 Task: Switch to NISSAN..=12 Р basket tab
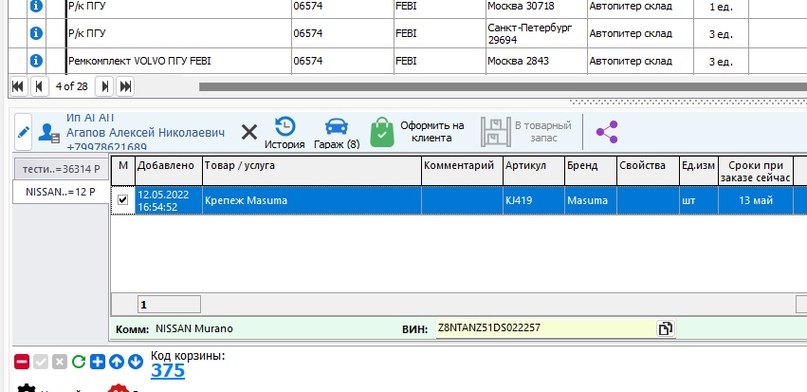(60, 192)
